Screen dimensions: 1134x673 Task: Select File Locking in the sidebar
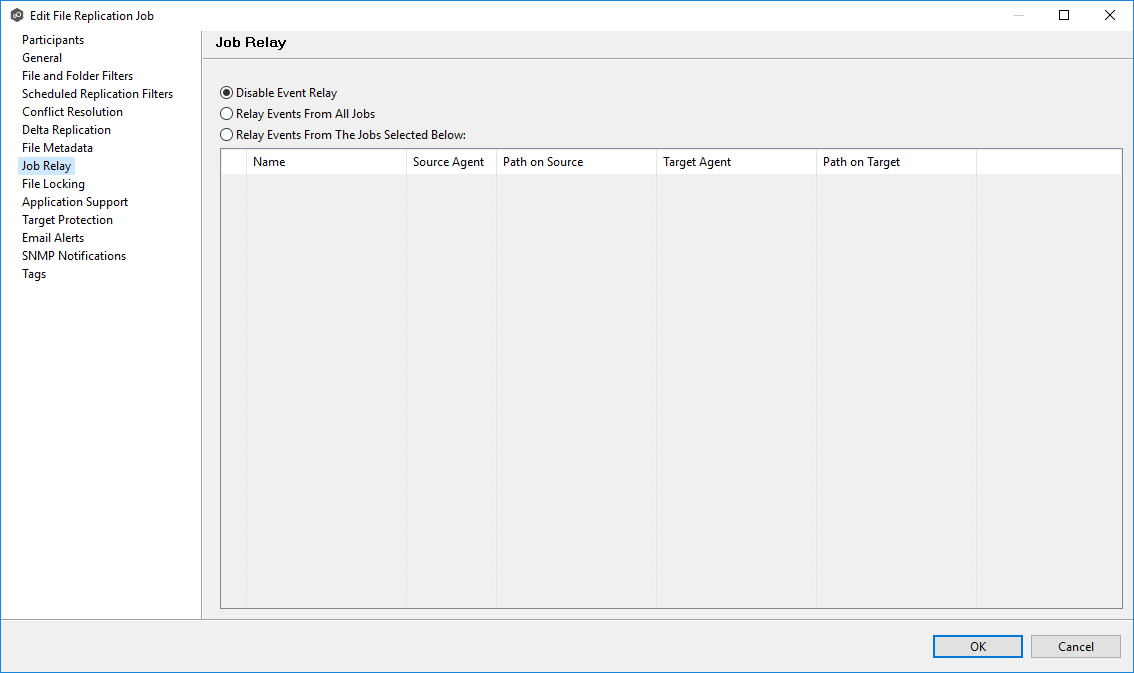click(53, 184)
